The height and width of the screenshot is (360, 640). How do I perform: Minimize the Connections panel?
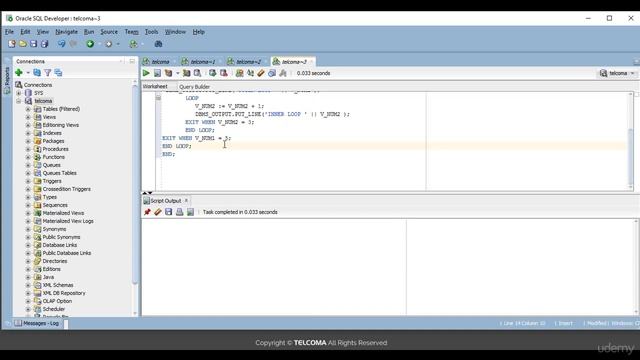132,61
